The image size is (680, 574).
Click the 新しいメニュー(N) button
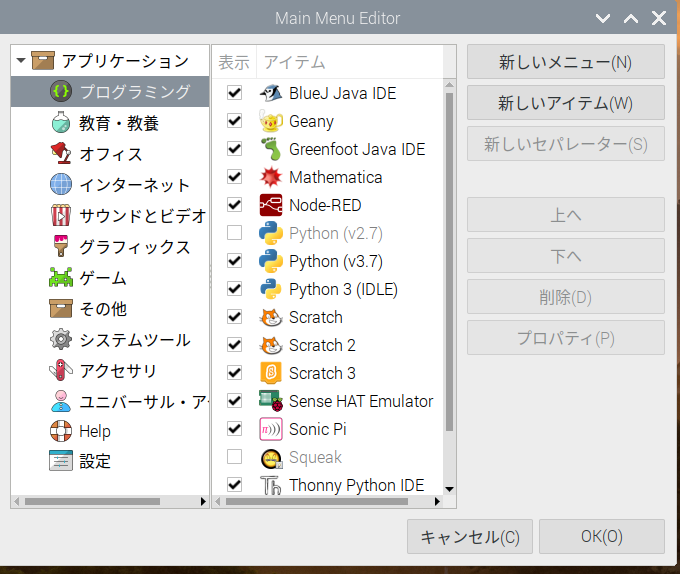pos(566,62)
